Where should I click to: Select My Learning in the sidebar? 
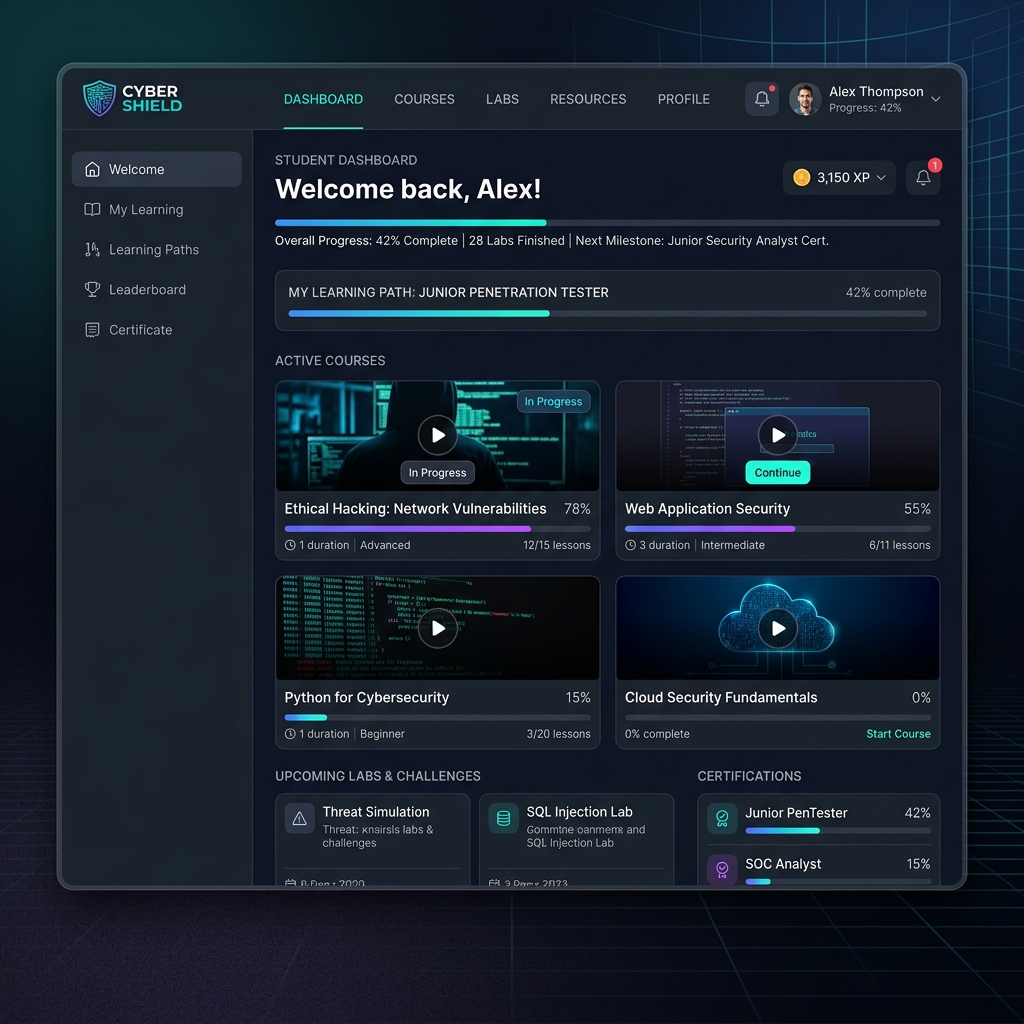pyautogui.click(x=146, y=210)
